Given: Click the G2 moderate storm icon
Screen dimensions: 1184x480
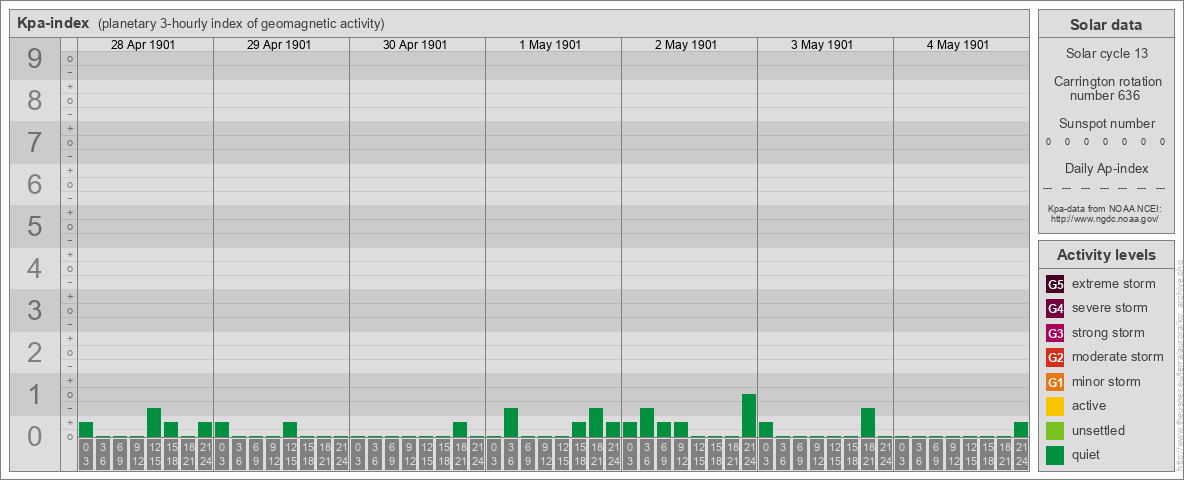Looking at the screenshot, I should 1055,357.
